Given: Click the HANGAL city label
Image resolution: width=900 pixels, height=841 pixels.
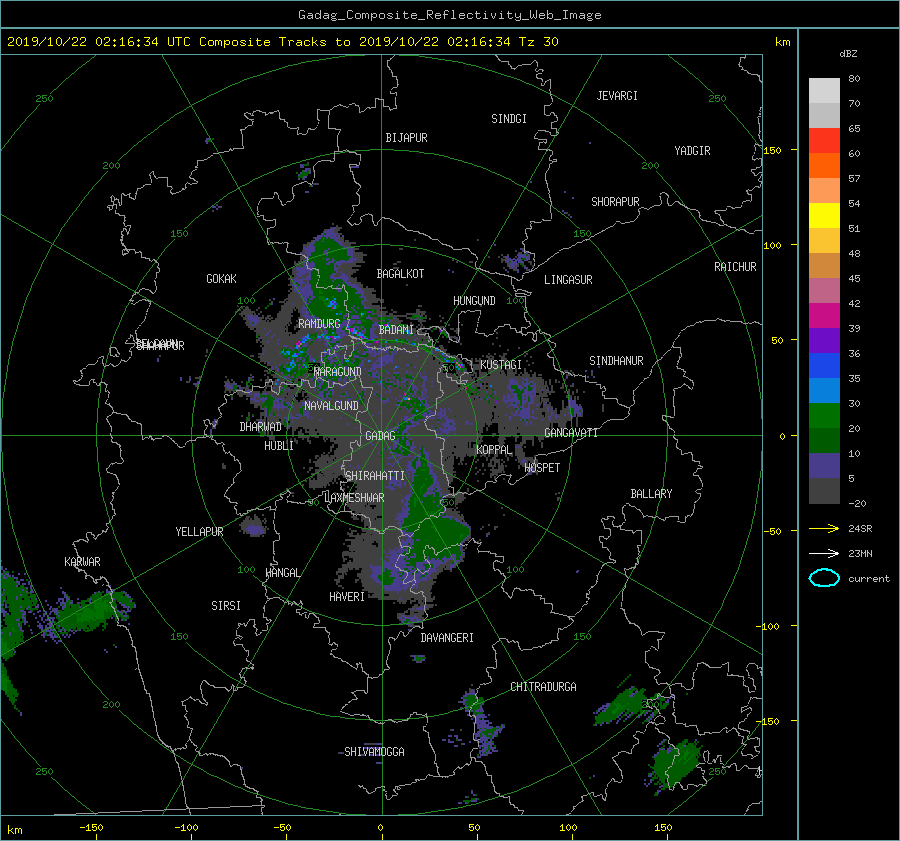Looking at the screenshot, I should coord(282,573).
